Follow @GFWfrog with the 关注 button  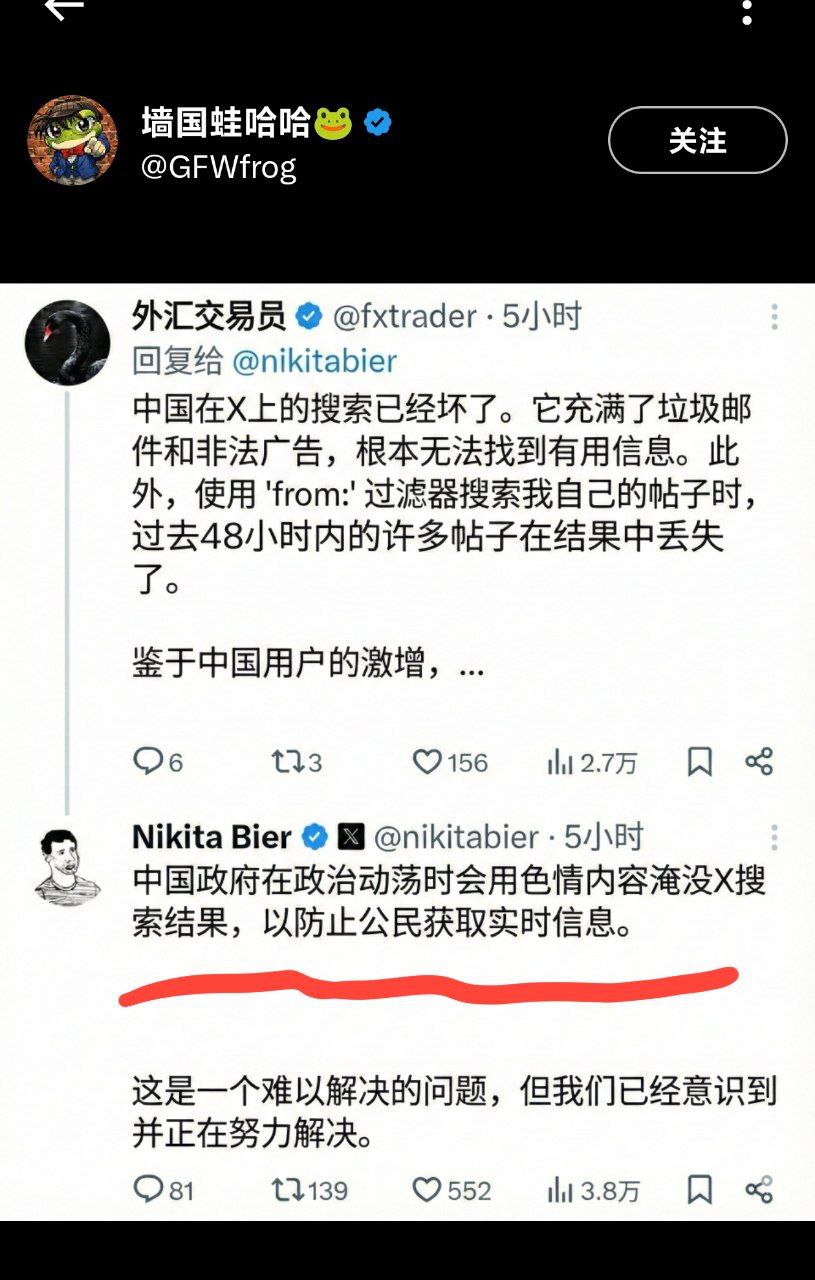click(698, 141)
